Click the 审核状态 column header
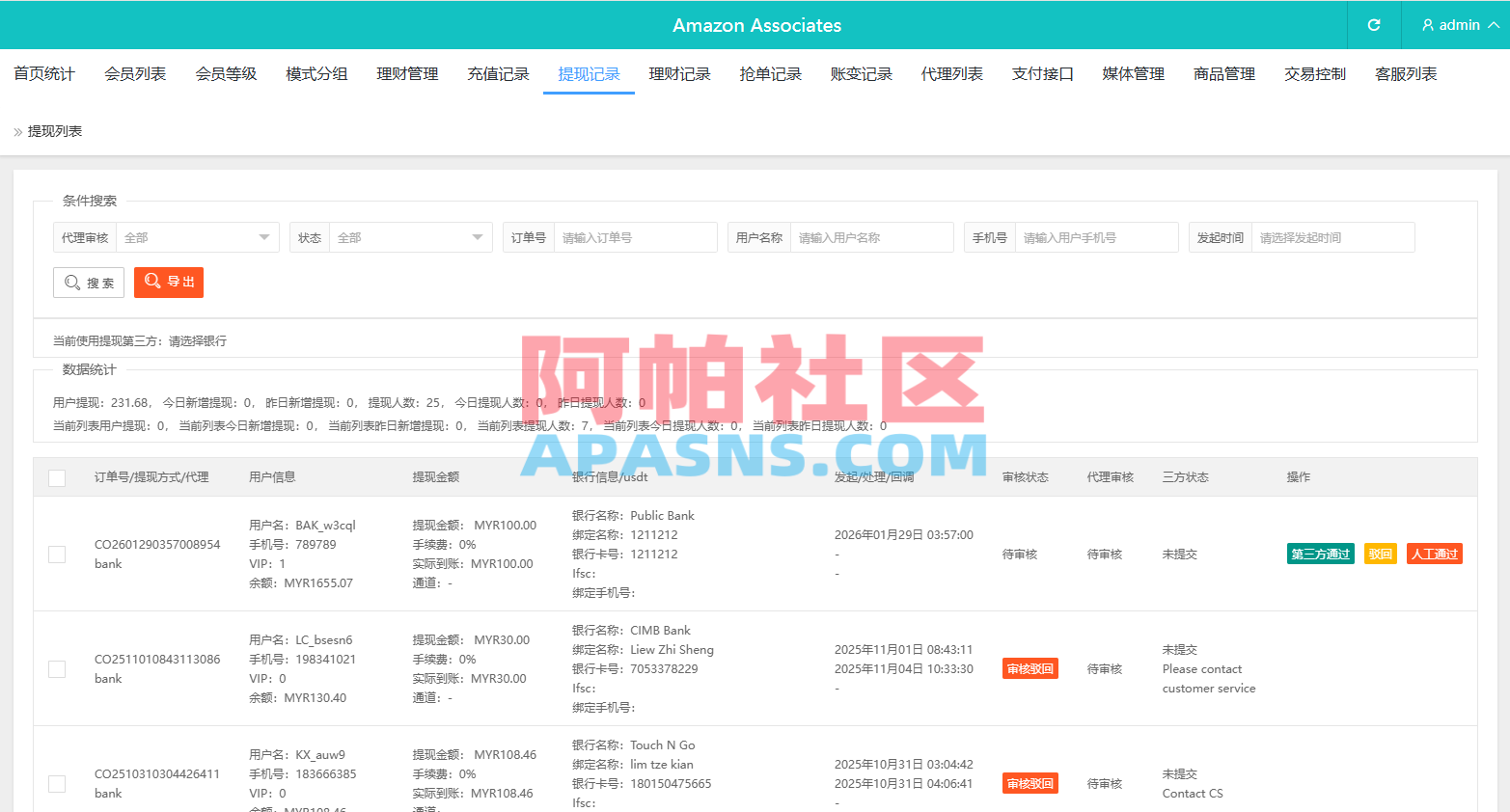Screen dimensions: 1510x812 [x=1026, y=476]
